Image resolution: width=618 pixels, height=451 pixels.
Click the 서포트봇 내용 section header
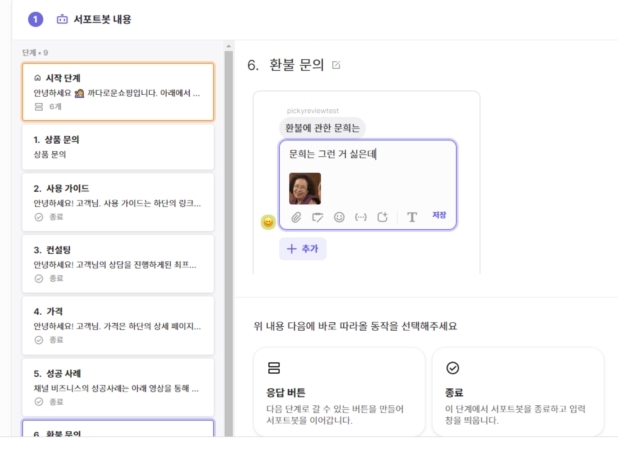[x=102, y=19]
